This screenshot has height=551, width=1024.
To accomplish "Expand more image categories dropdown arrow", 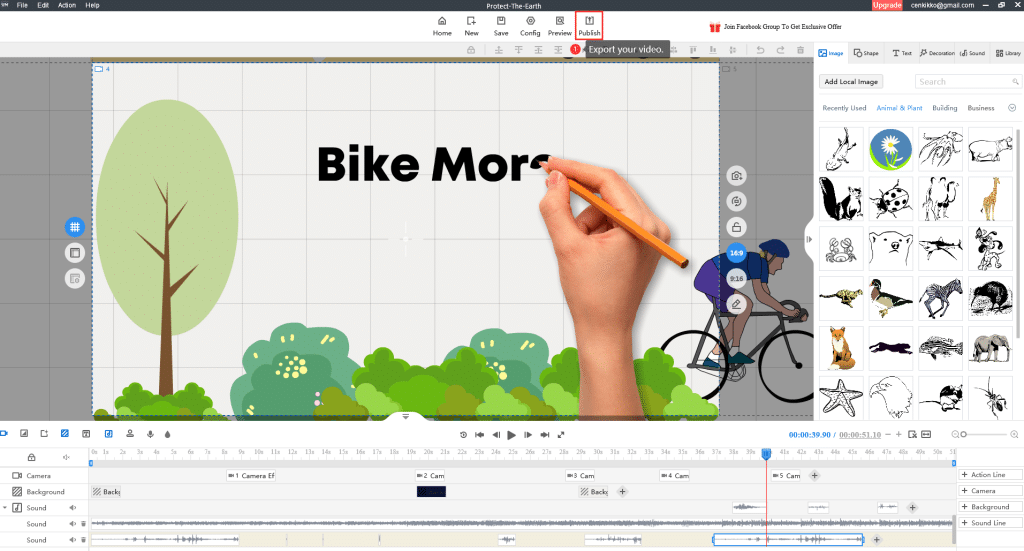I will (1011, 108).
